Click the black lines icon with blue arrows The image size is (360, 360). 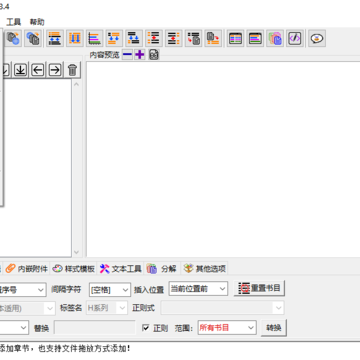pyautogui.click(x=134, y=38)
